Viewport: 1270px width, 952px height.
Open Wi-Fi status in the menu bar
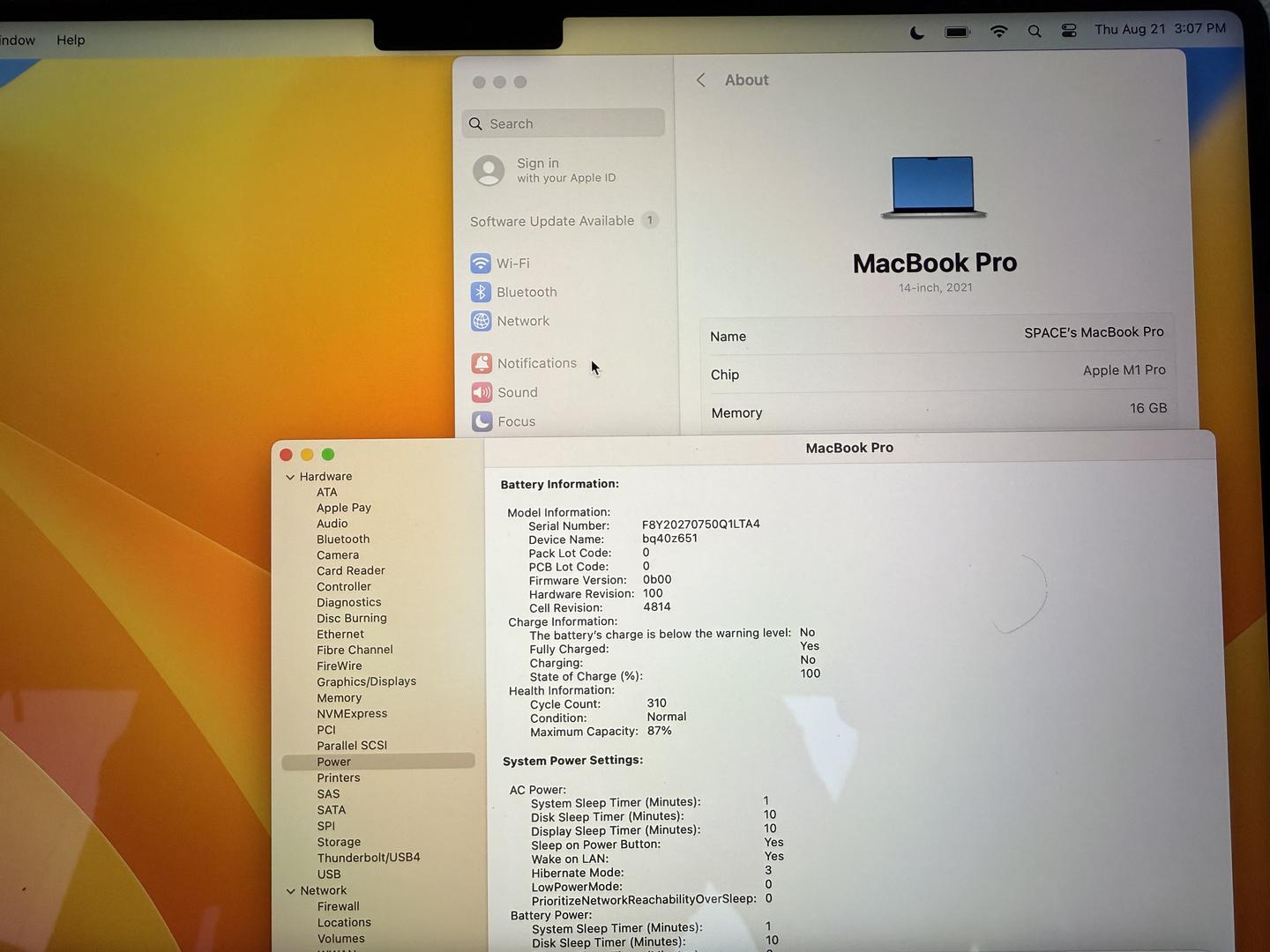(x=998, y=31)
